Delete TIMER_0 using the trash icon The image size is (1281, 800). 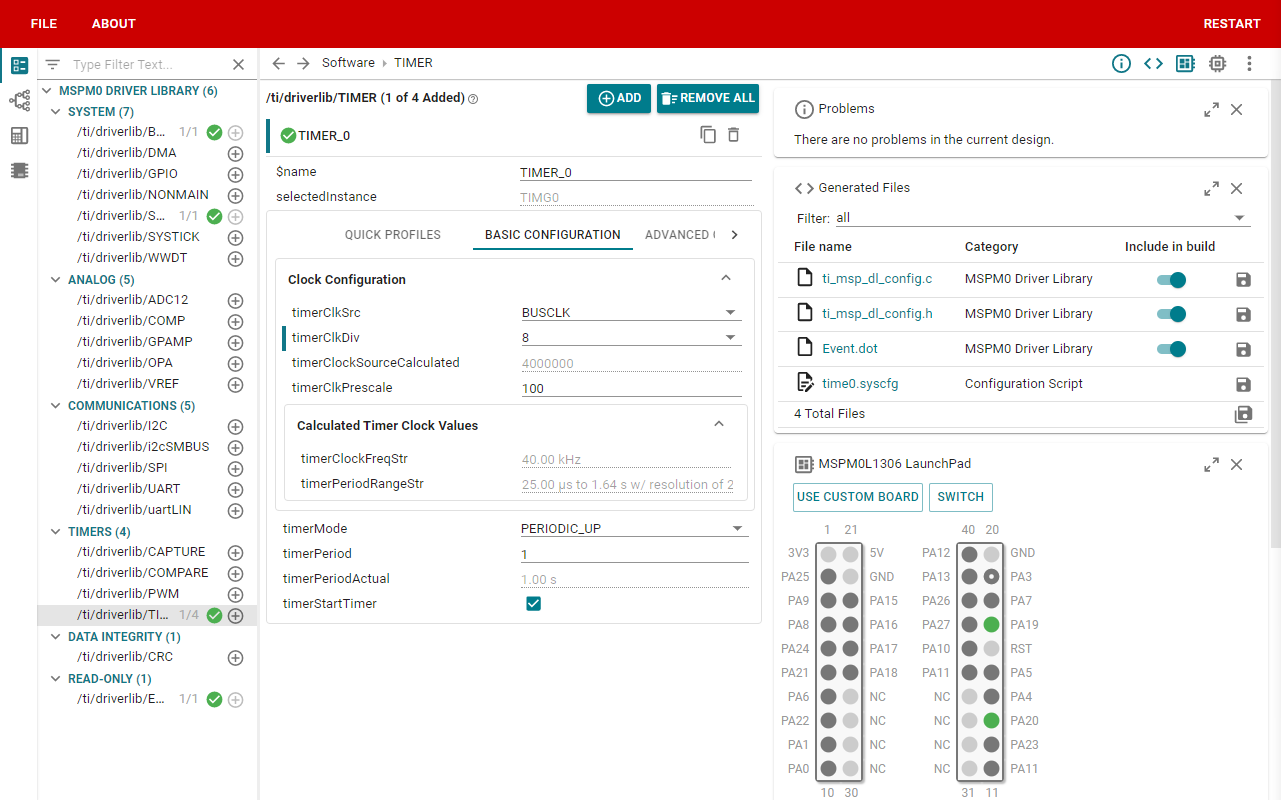point(734,135)
